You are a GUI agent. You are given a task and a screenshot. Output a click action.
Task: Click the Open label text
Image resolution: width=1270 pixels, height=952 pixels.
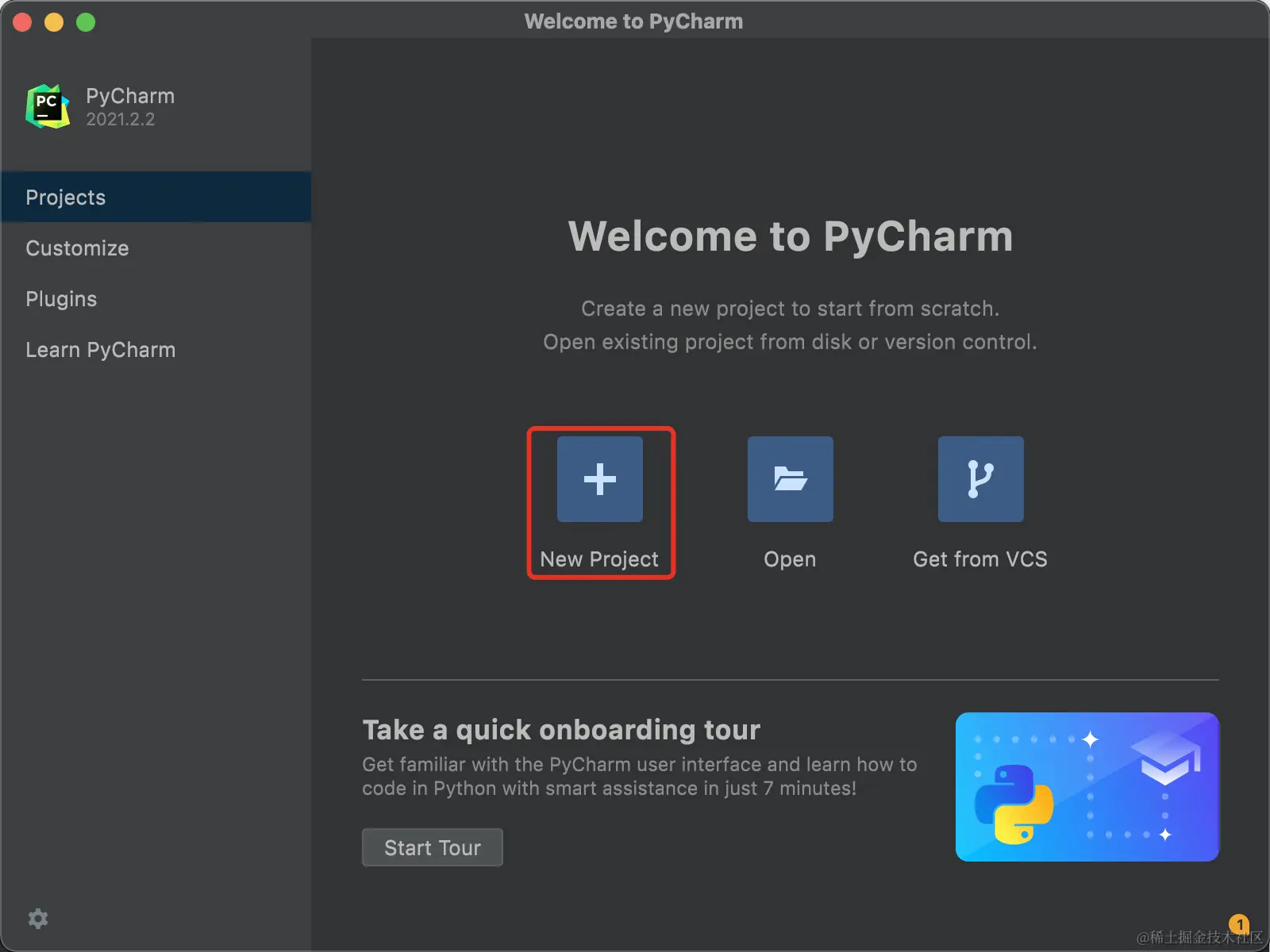coord(790,559)
